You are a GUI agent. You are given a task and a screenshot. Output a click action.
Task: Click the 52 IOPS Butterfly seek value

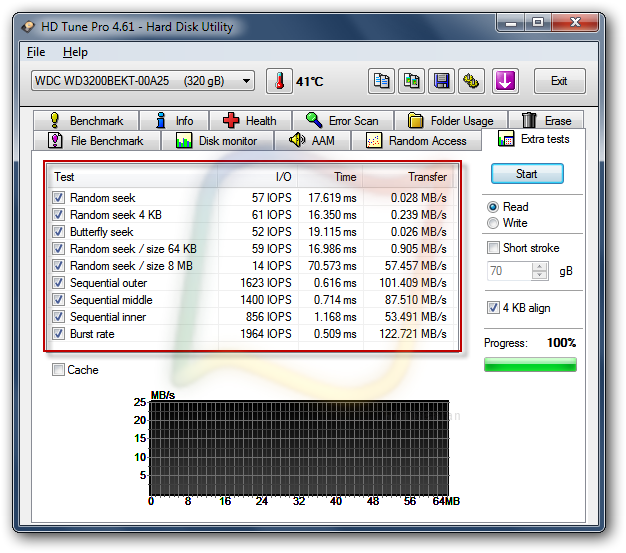(x=271, y=232)
